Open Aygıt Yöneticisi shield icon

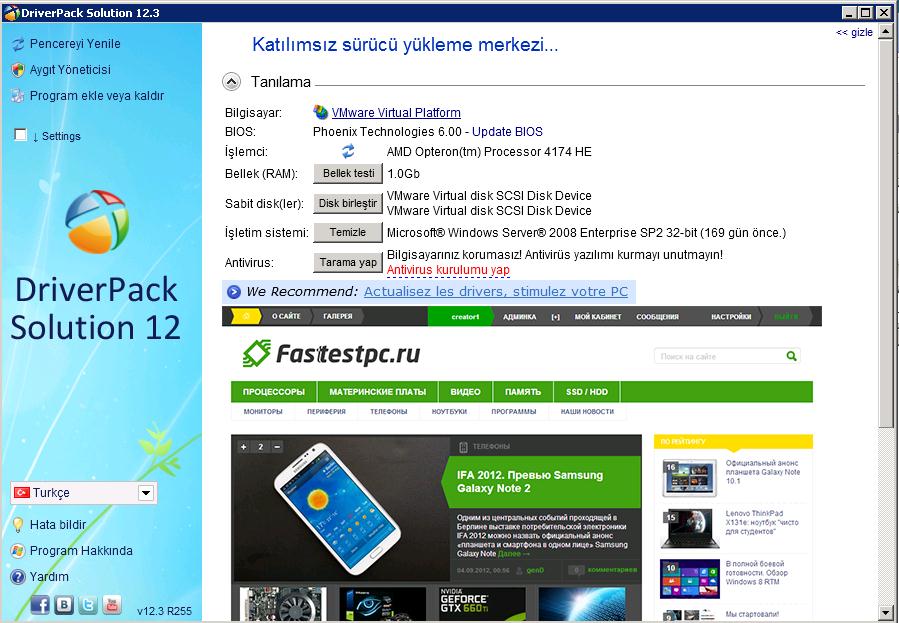point(18,70)
